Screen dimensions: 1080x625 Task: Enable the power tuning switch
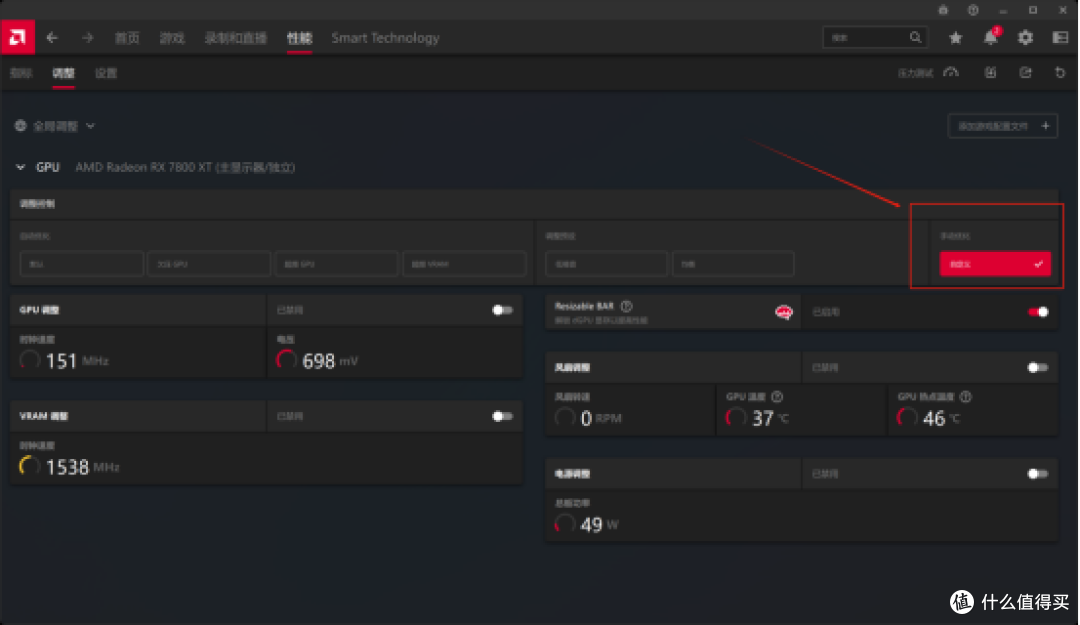tap(1038, 473)
